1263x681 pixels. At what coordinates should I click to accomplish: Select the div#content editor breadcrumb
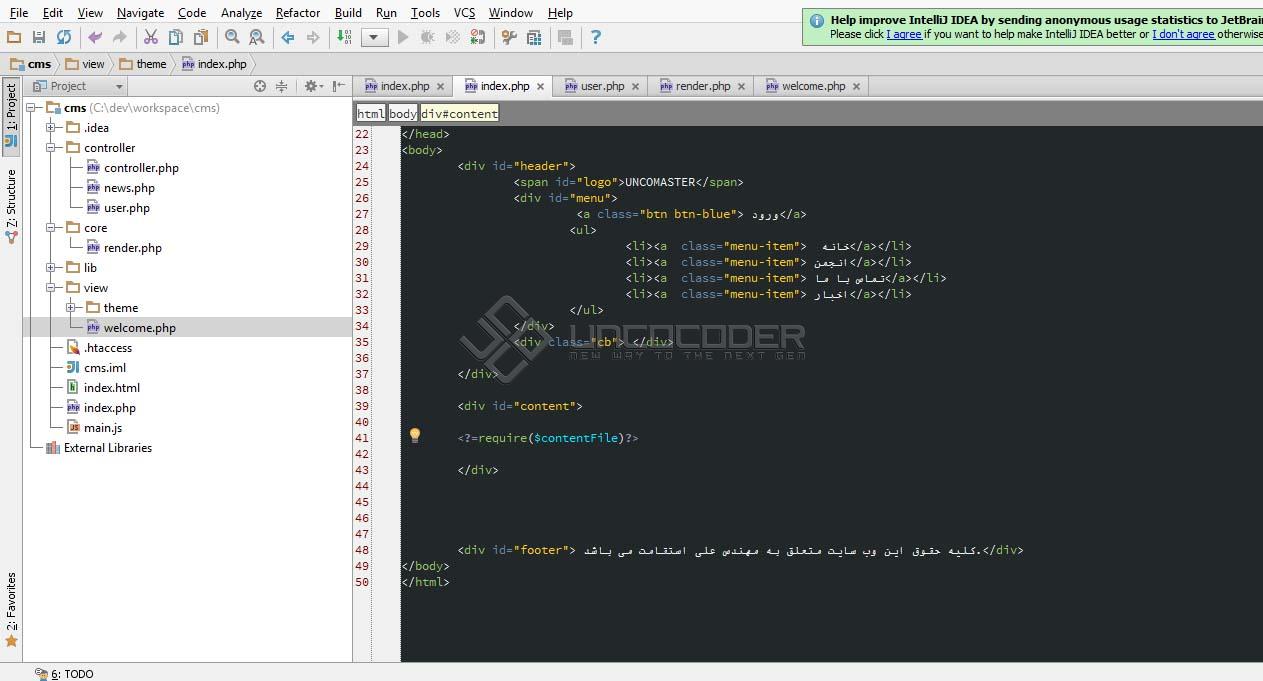[459, 114]
